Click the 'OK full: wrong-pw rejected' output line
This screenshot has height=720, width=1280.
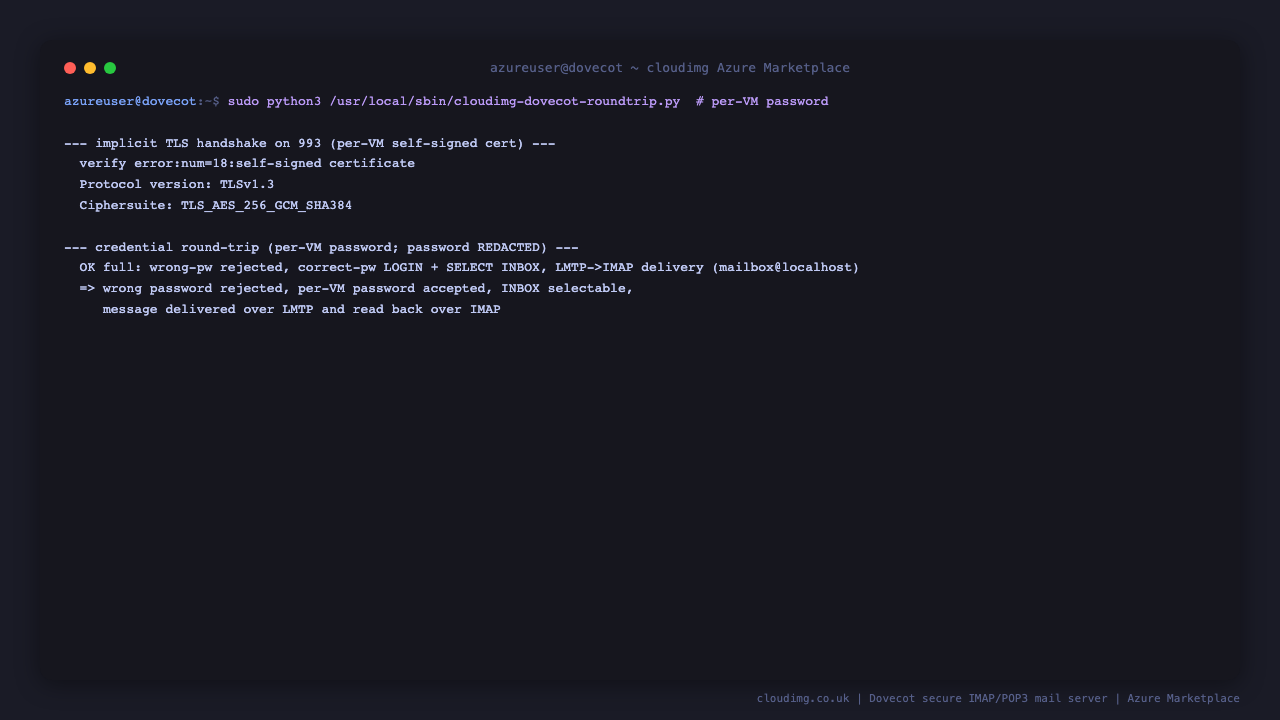pyautogui.click(x=469, y=268)
